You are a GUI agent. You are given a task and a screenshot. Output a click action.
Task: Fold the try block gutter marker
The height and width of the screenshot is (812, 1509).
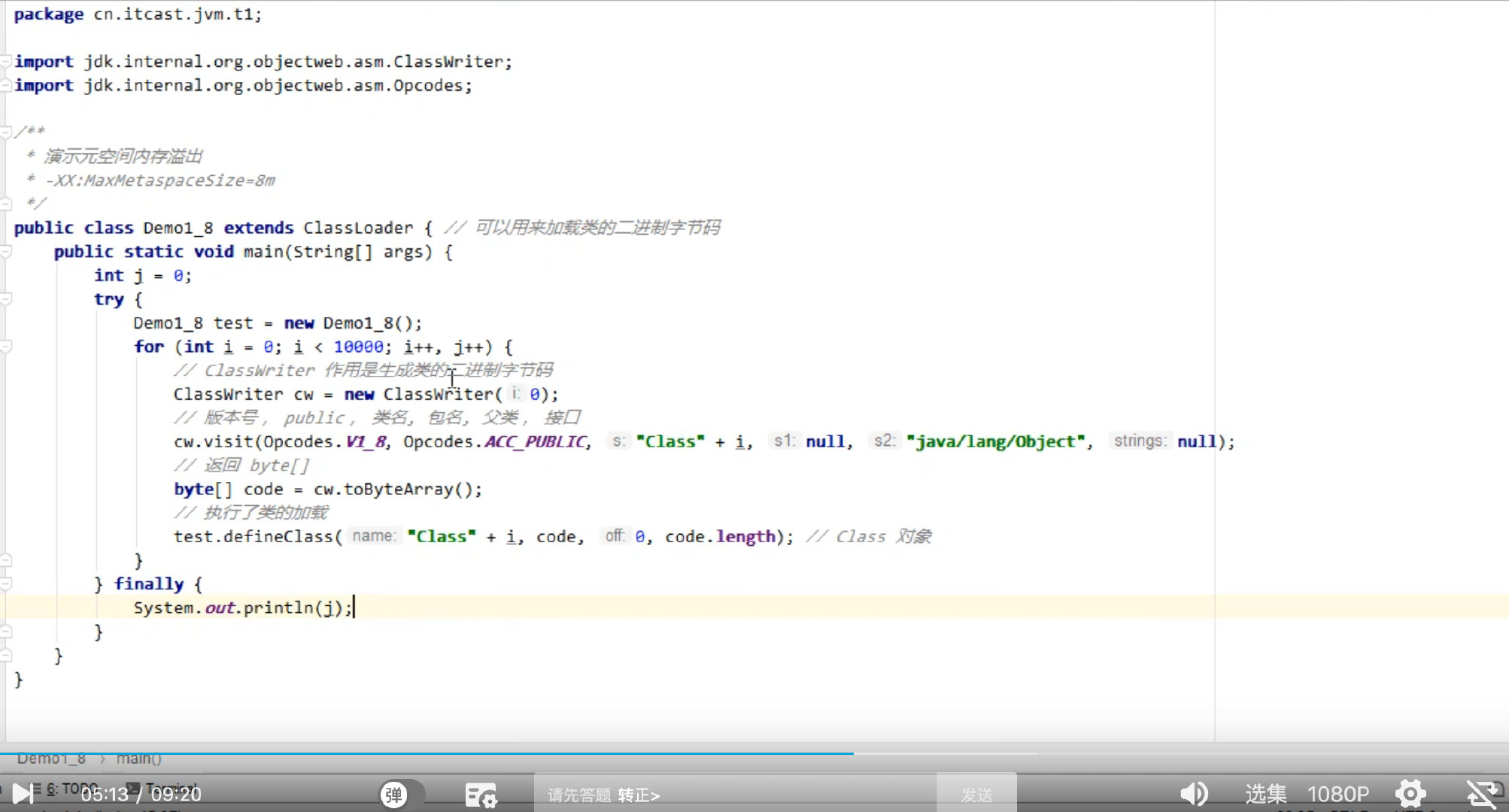6,299
